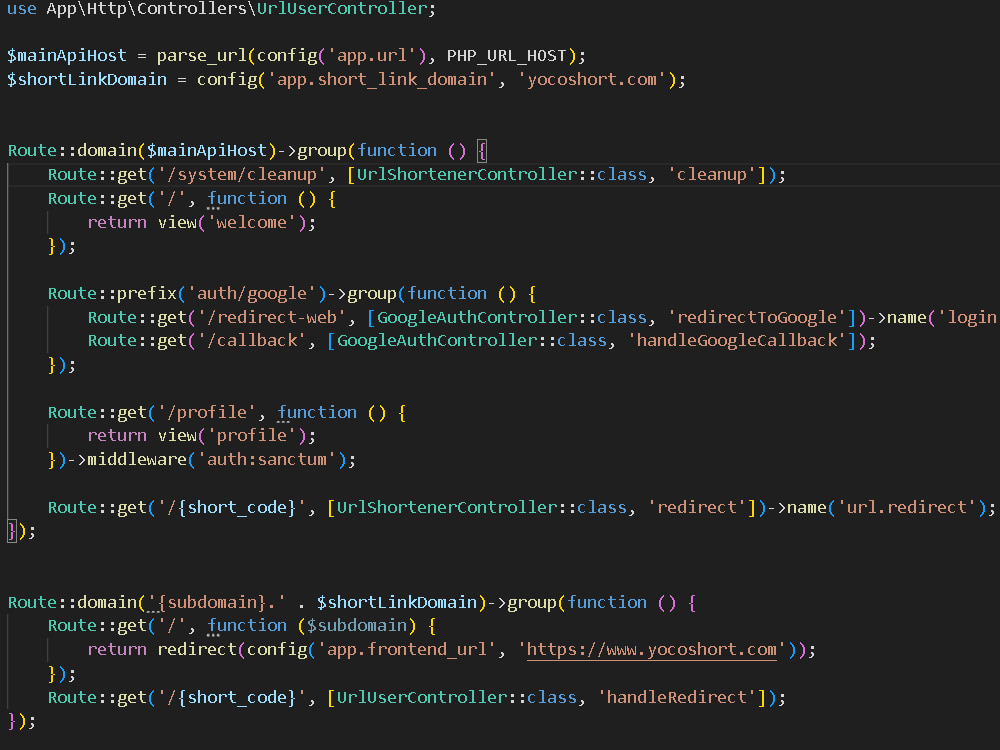1000x750 pixels.
Task: Click the $shortLinkDomain variable assignment
Action: 85,79
